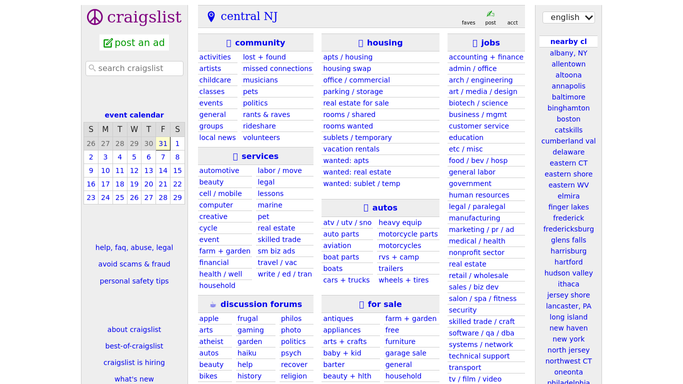Open rvs + camp under autos

tap(399, 257)
